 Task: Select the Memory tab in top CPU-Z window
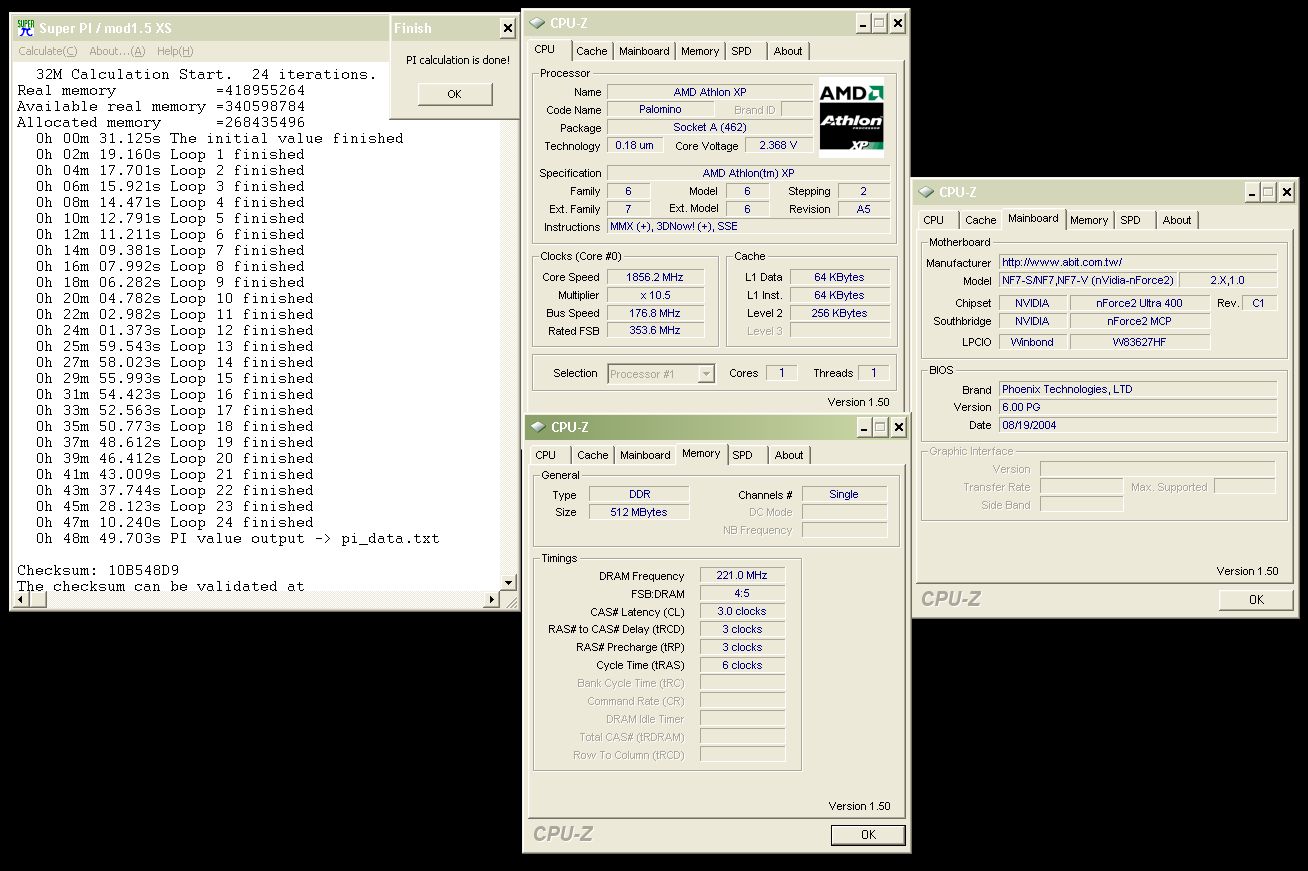point(700,51)
